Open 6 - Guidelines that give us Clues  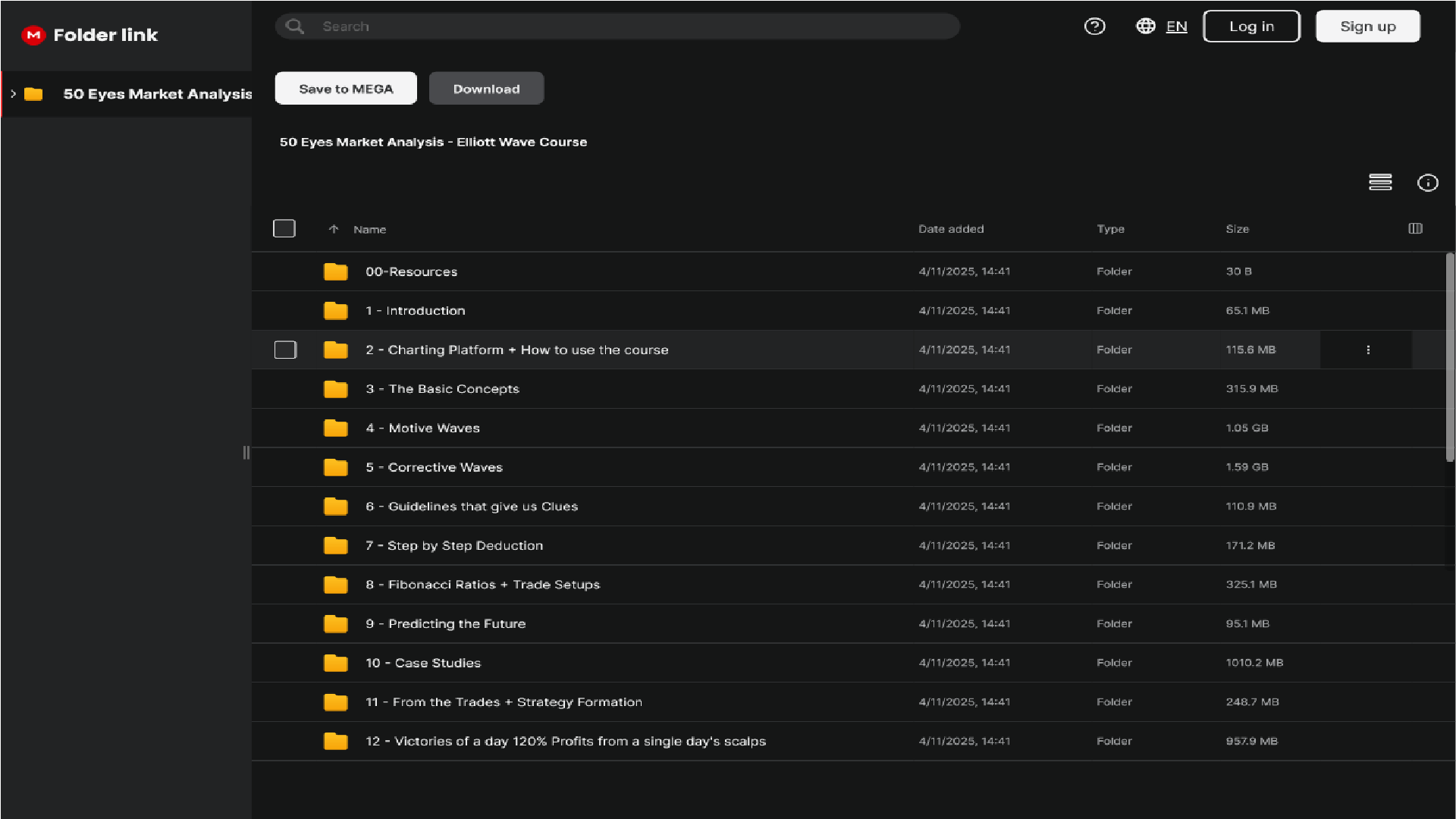[472, 507]
